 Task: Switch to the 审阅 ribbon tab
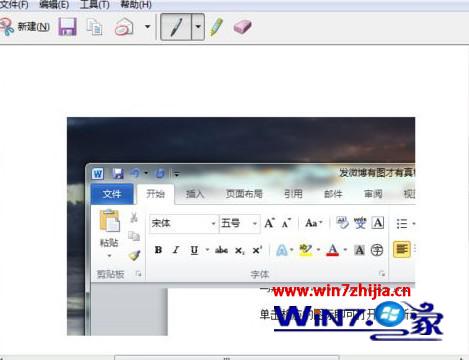pos(373,194)
